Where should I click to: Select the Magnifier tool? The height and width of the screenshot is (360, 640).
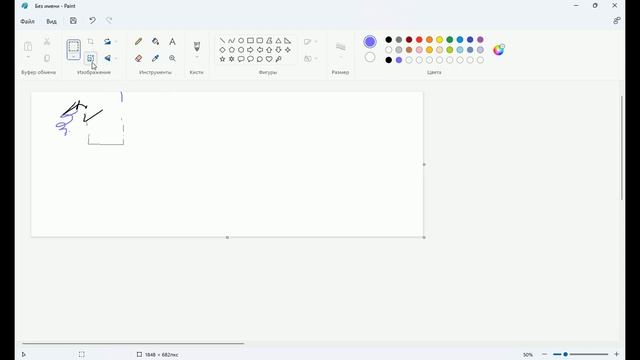(172, 58)
